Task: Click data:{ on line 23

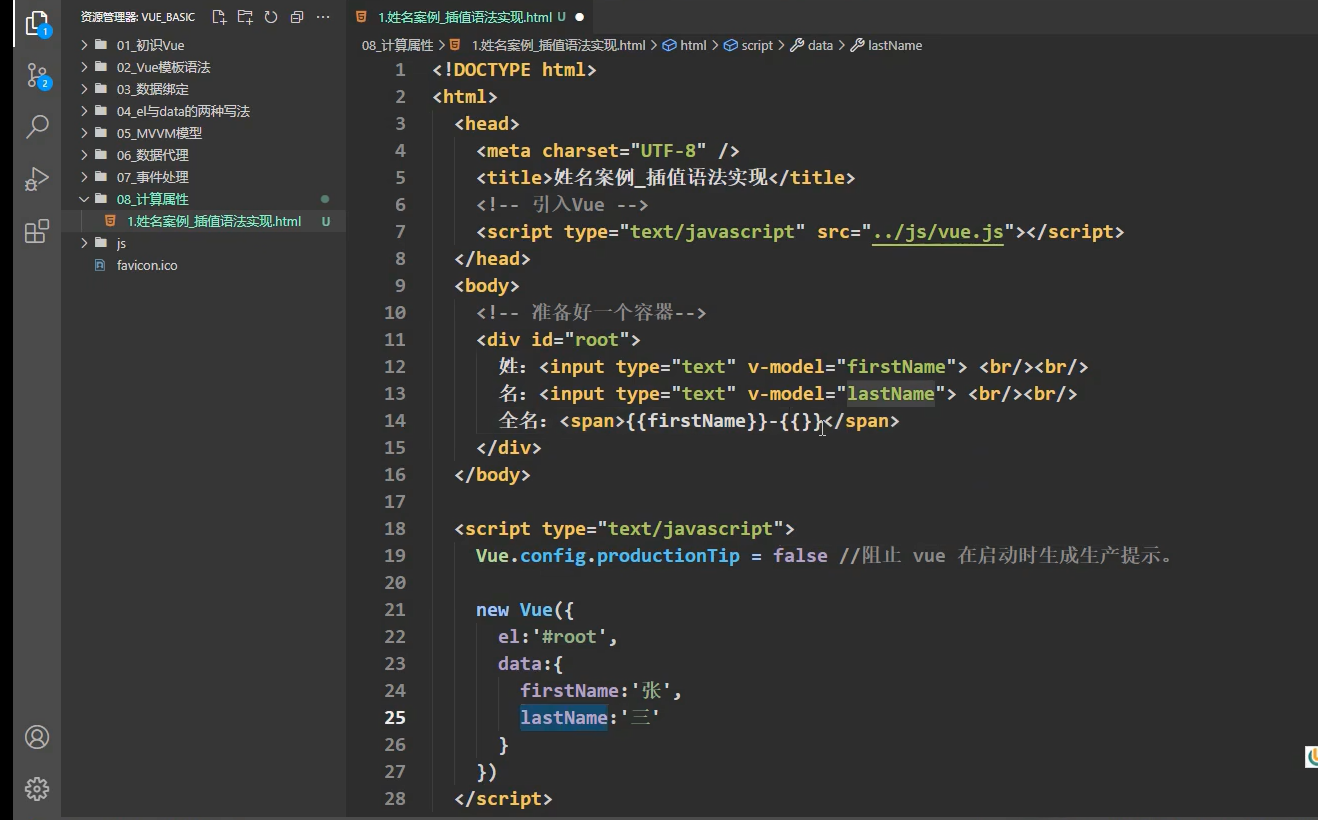Action: point(531,664)
